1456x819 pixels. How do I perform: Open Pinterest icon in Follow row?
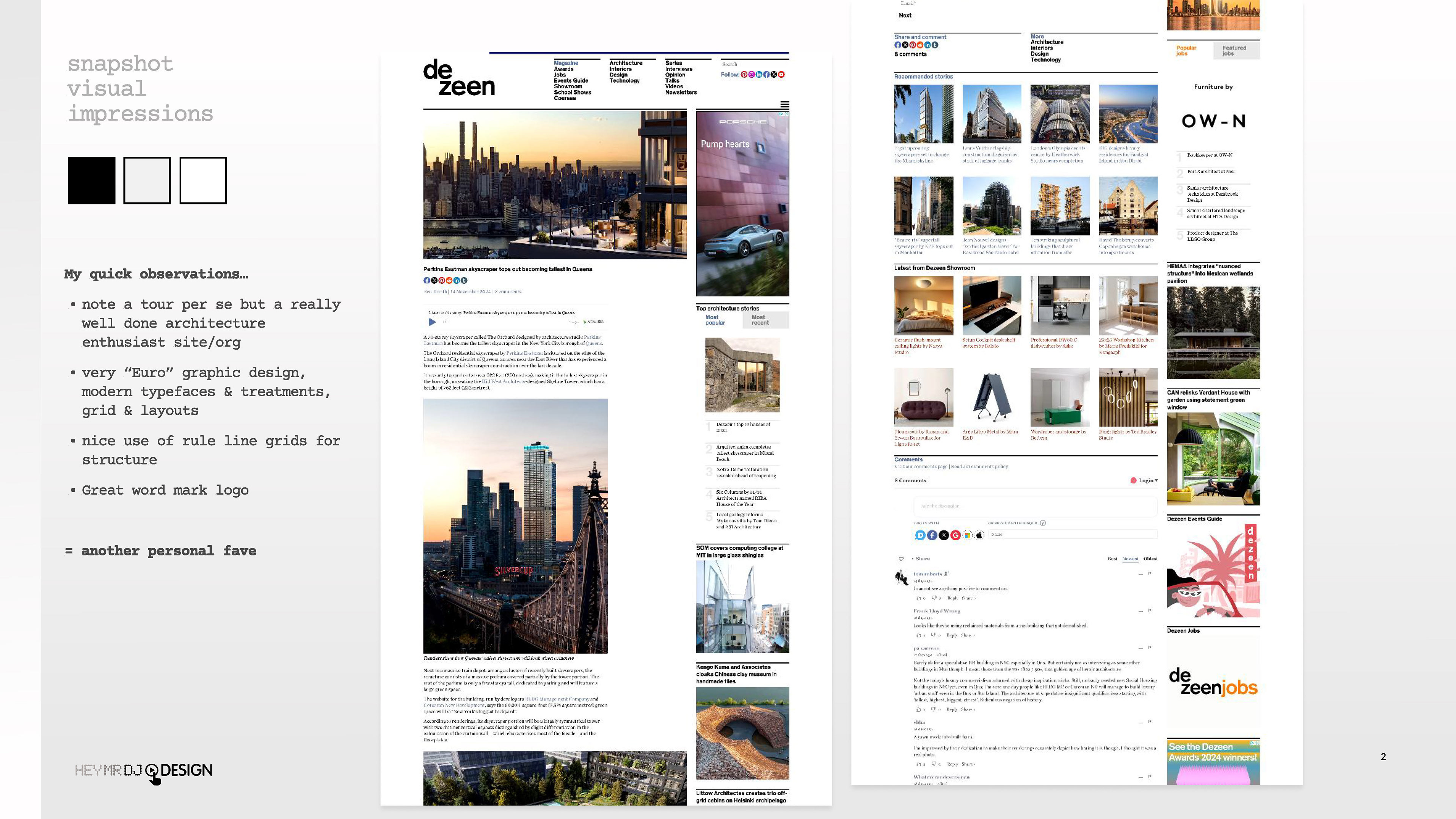(744, 75)
